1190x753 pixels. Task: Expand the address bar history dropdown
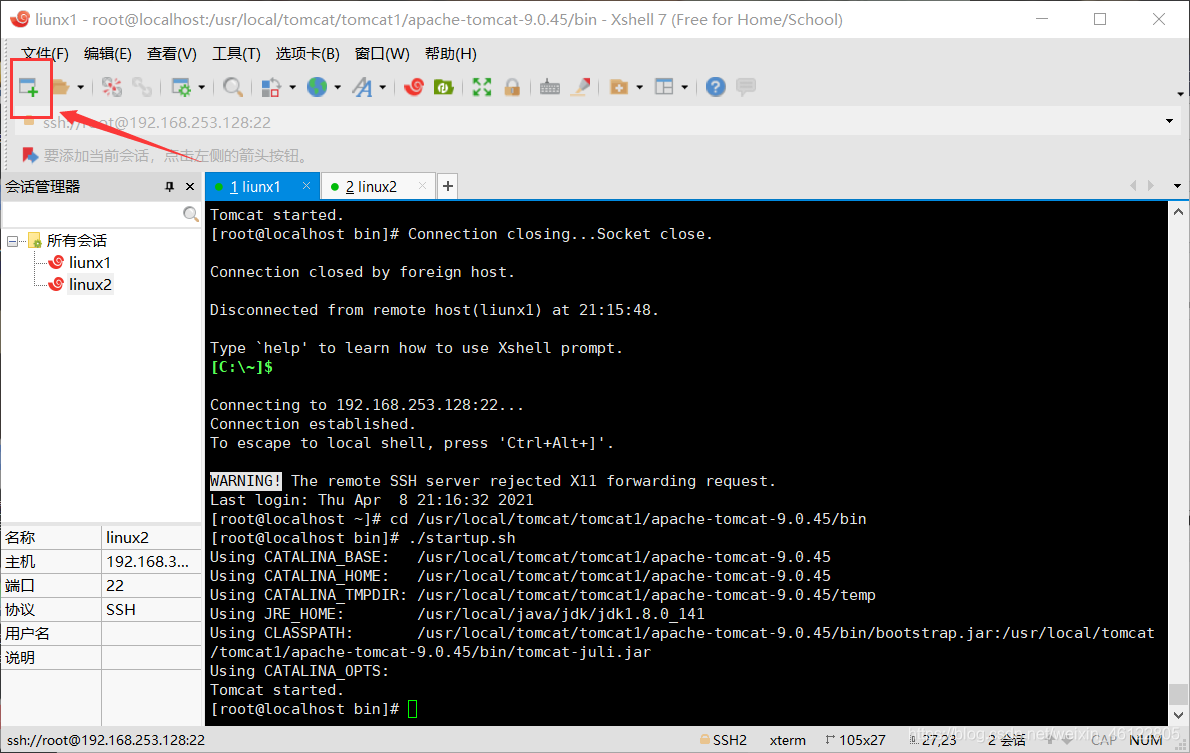[1170, 121]
